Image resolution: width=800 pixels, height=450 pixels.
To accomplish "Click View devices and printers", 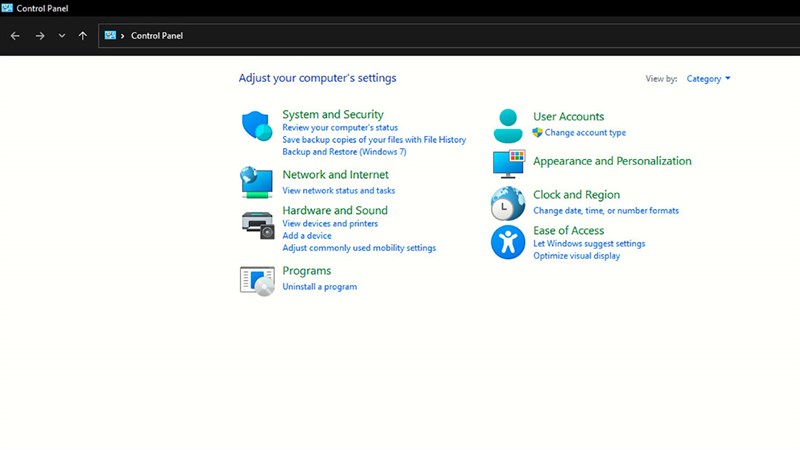I will (330, 223).
